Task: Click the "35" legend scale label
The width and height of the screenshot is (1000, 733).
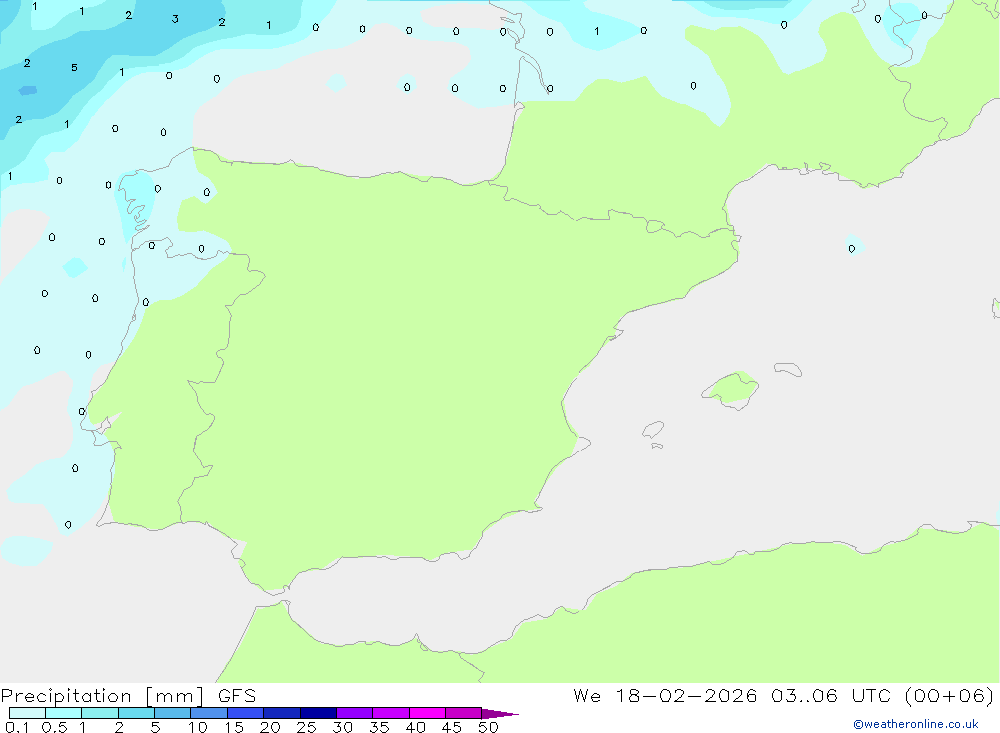Action: 379,727
